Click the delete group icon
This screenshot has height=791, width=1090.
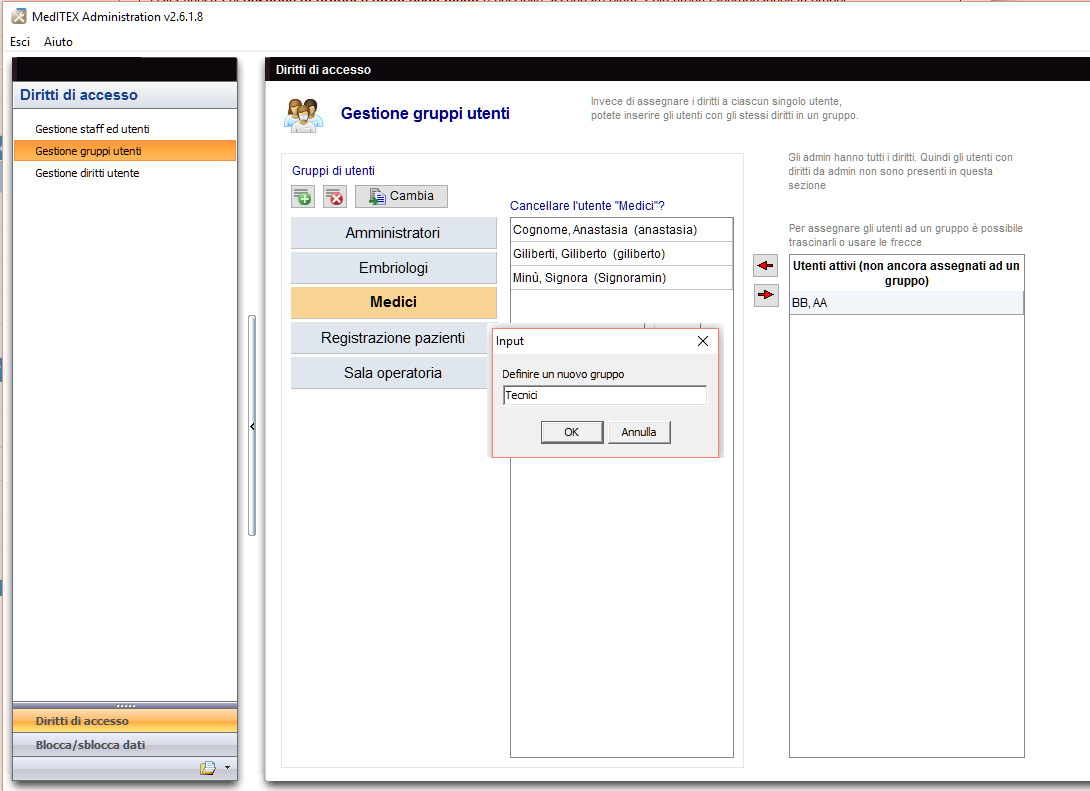point(335,197)
